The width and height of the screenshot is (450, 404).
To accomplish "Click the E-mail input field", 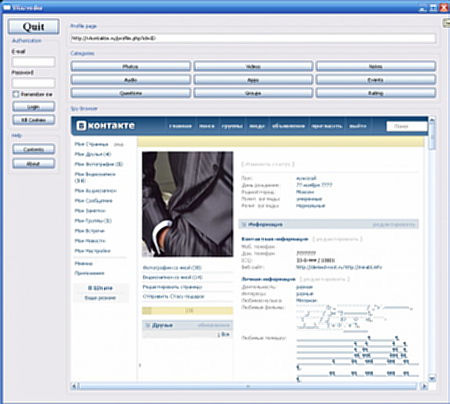I will tap(34, 62).
